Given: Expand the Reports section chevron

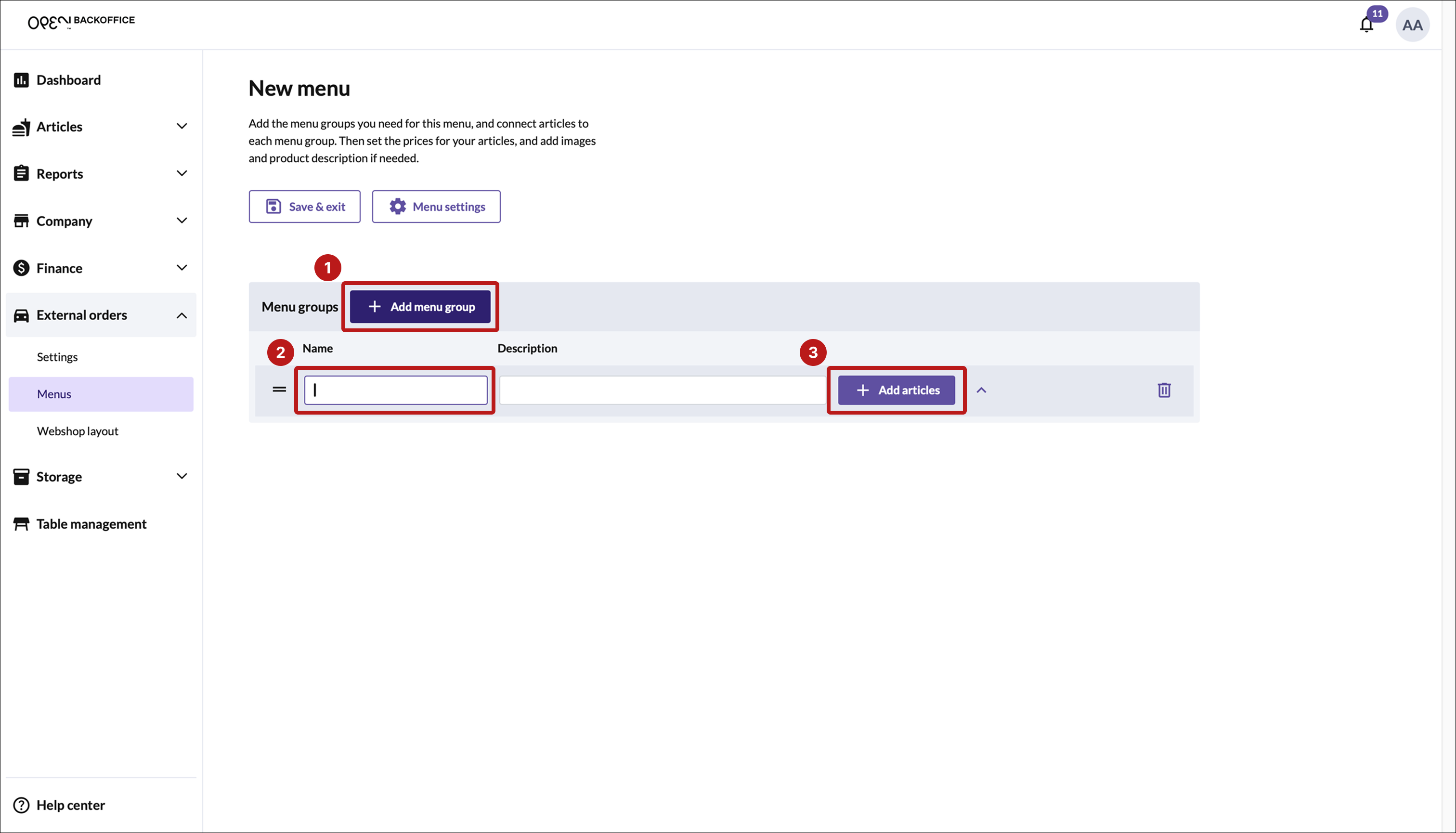Looking at the screenshot, I should pyautogui.click(x=182, y=173).
